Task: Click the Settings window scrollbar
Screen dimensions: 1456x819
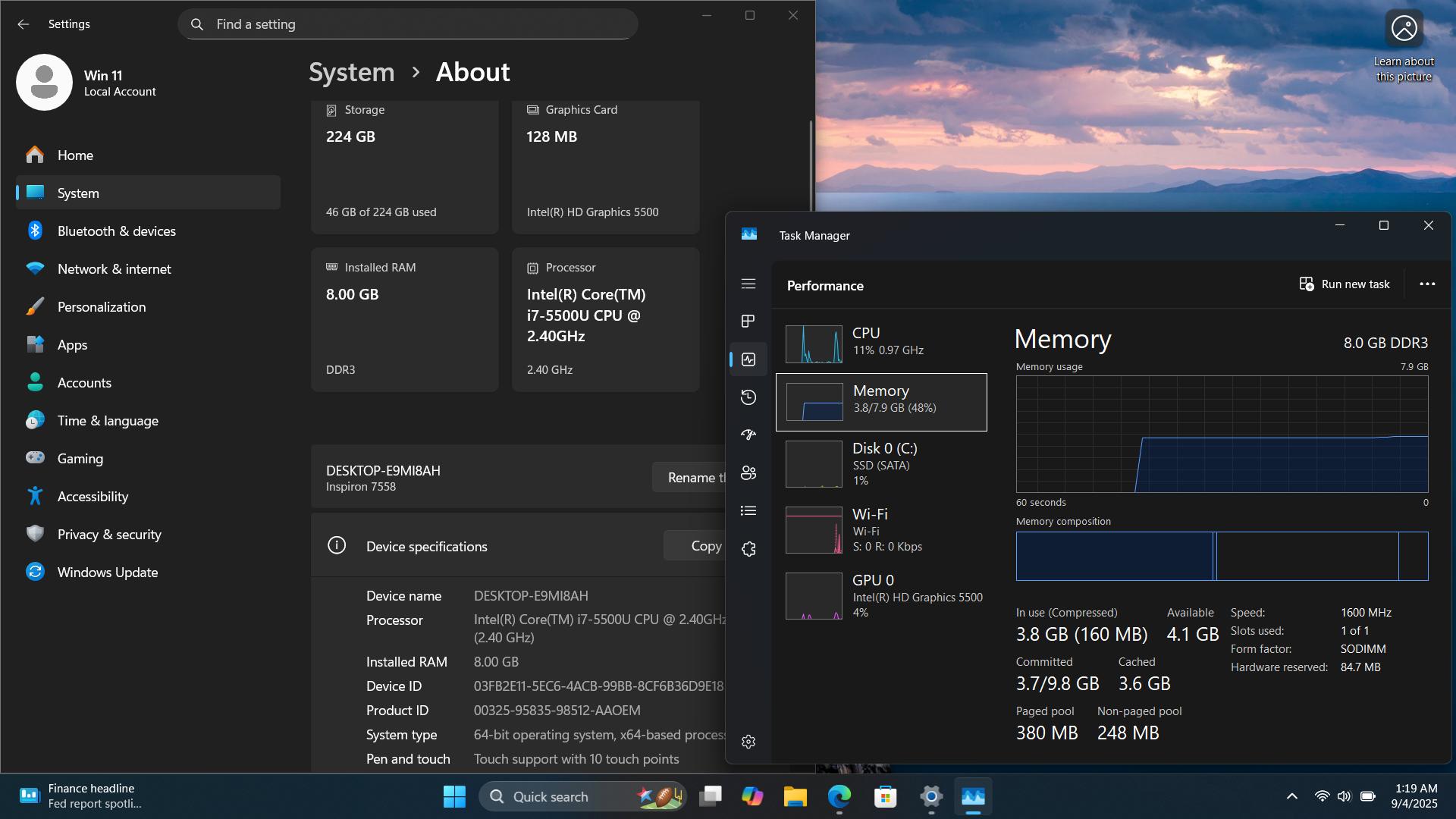Action: (811, 165)
